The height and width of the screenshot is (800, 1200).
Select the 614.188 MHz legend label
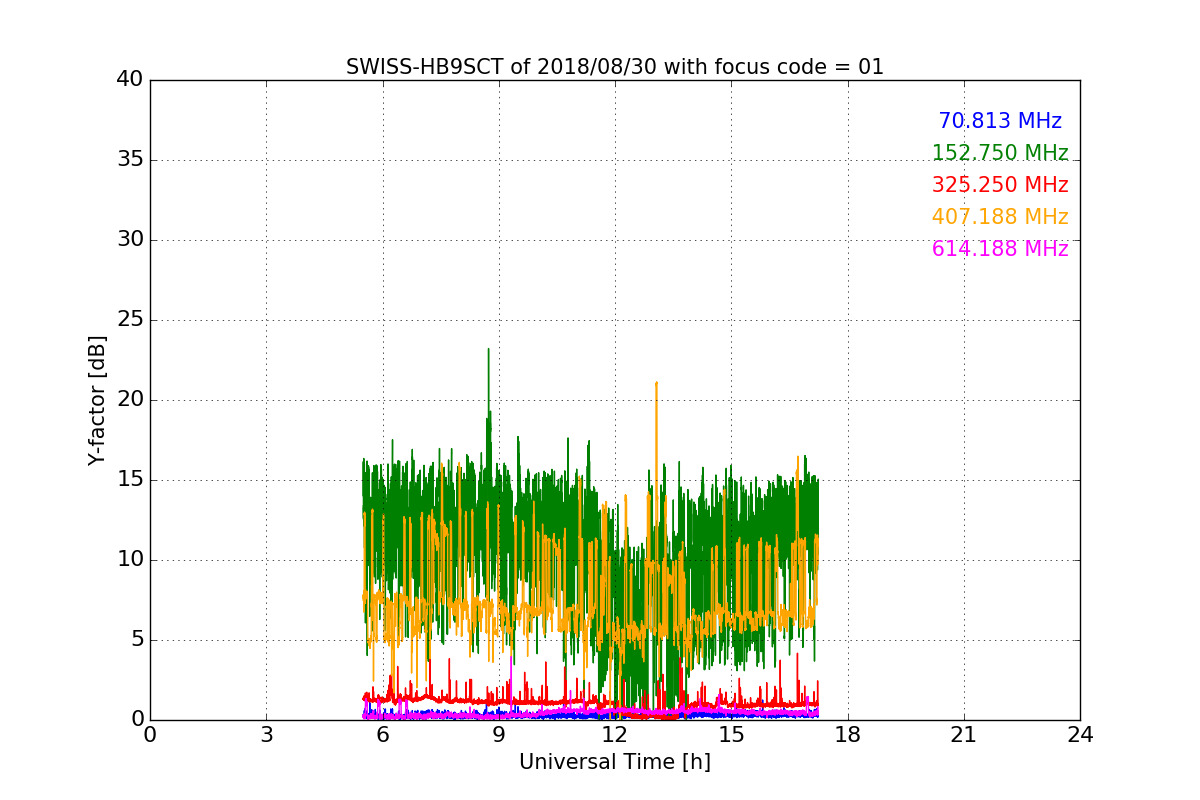point(1000,249)
